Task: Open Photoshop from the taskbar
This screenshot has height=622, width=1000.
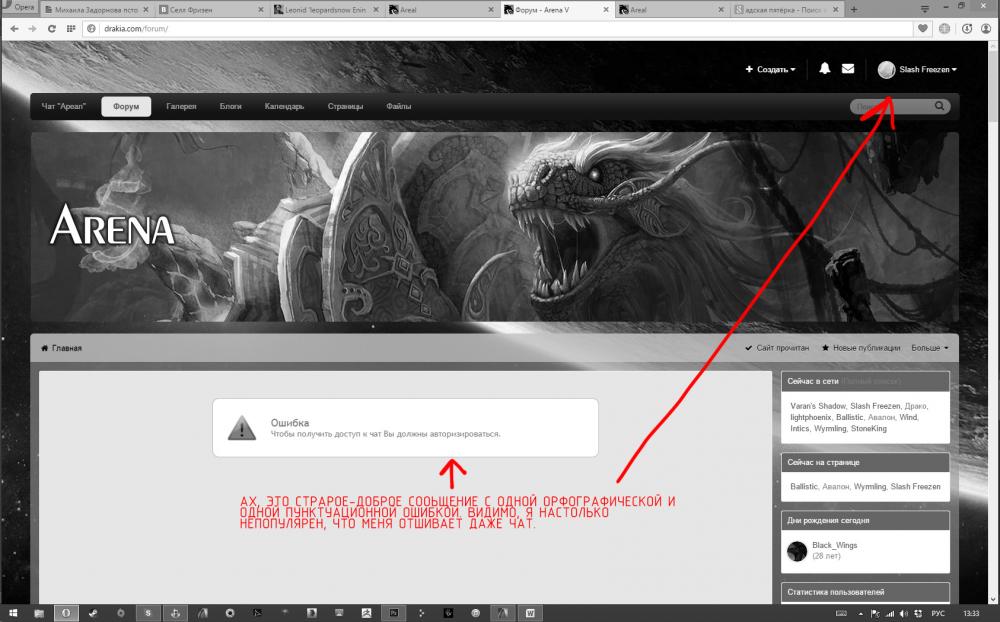Action: (393, 613)
